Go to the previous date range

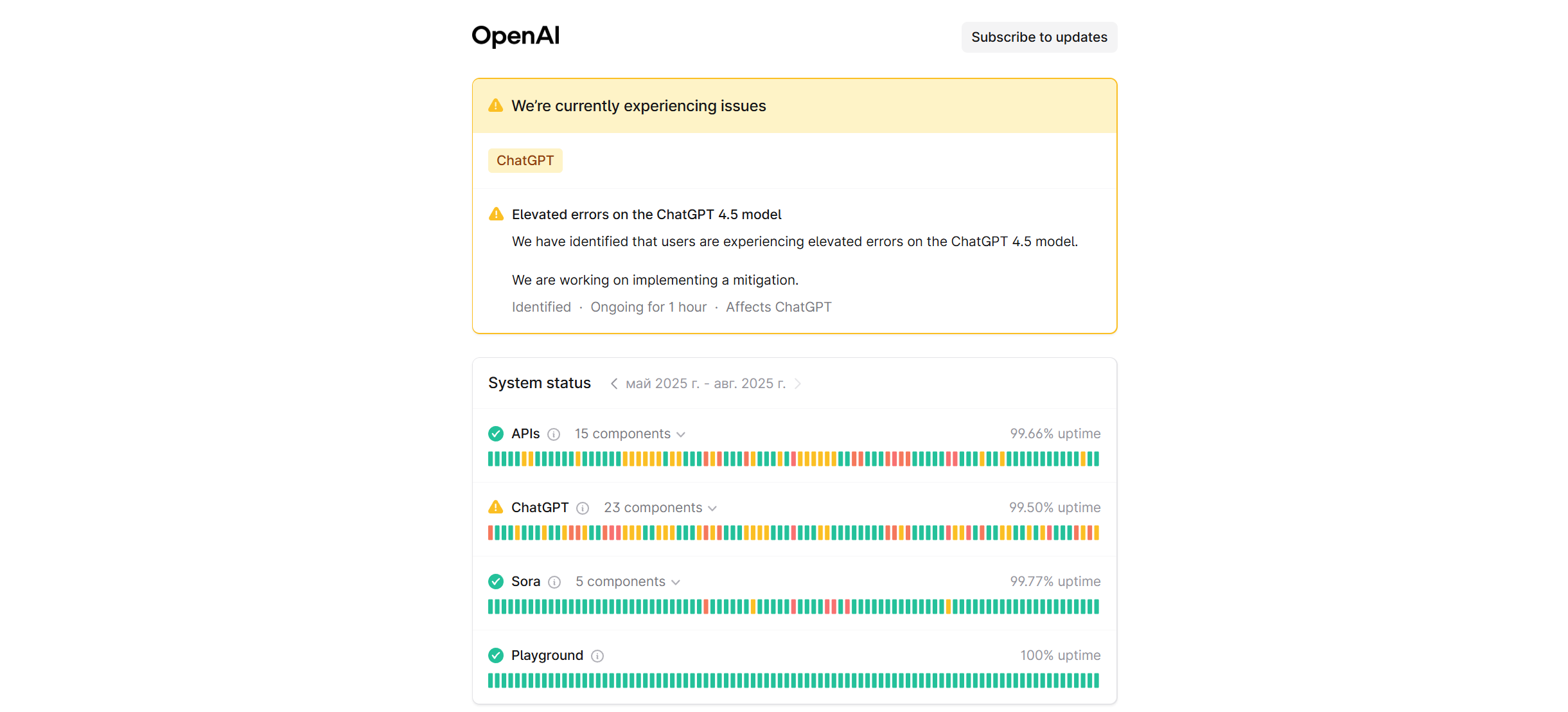614,384
